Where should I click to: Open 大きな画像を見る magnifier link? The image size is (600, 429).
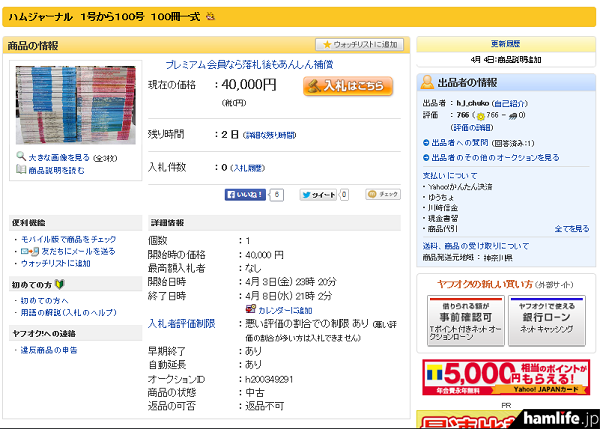(x=57, y=157)
